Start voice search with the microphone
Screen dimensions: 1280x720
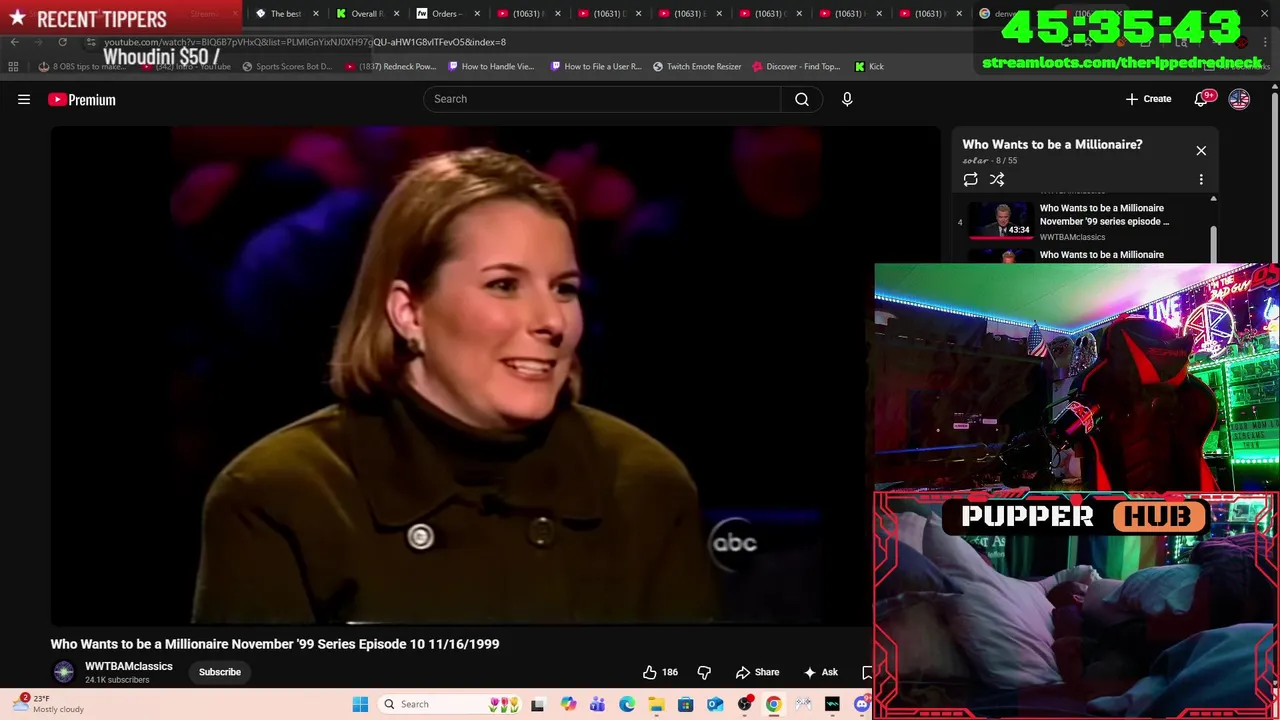847,99
